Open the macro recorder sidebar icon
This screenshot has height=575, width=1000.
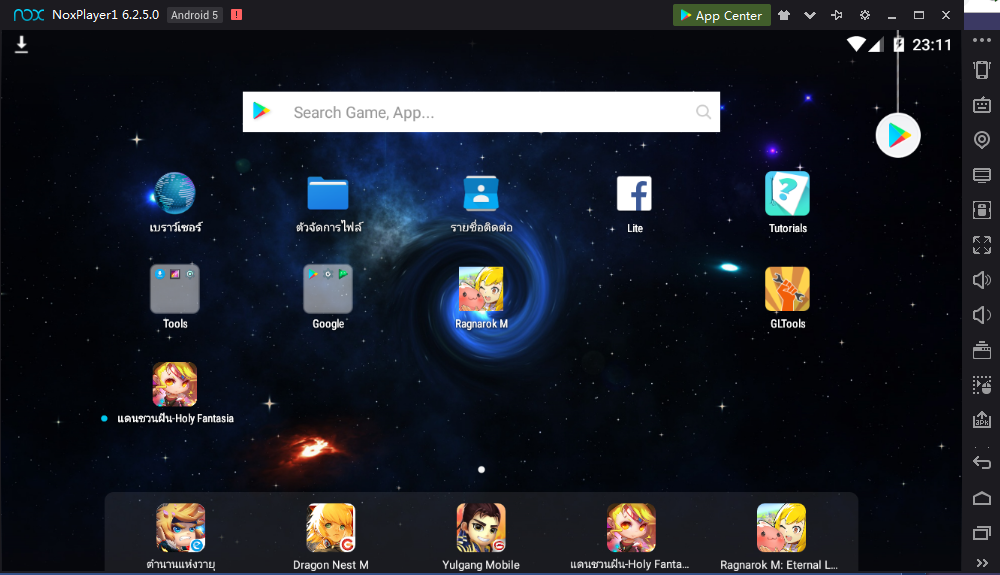(x=982, y=385)
